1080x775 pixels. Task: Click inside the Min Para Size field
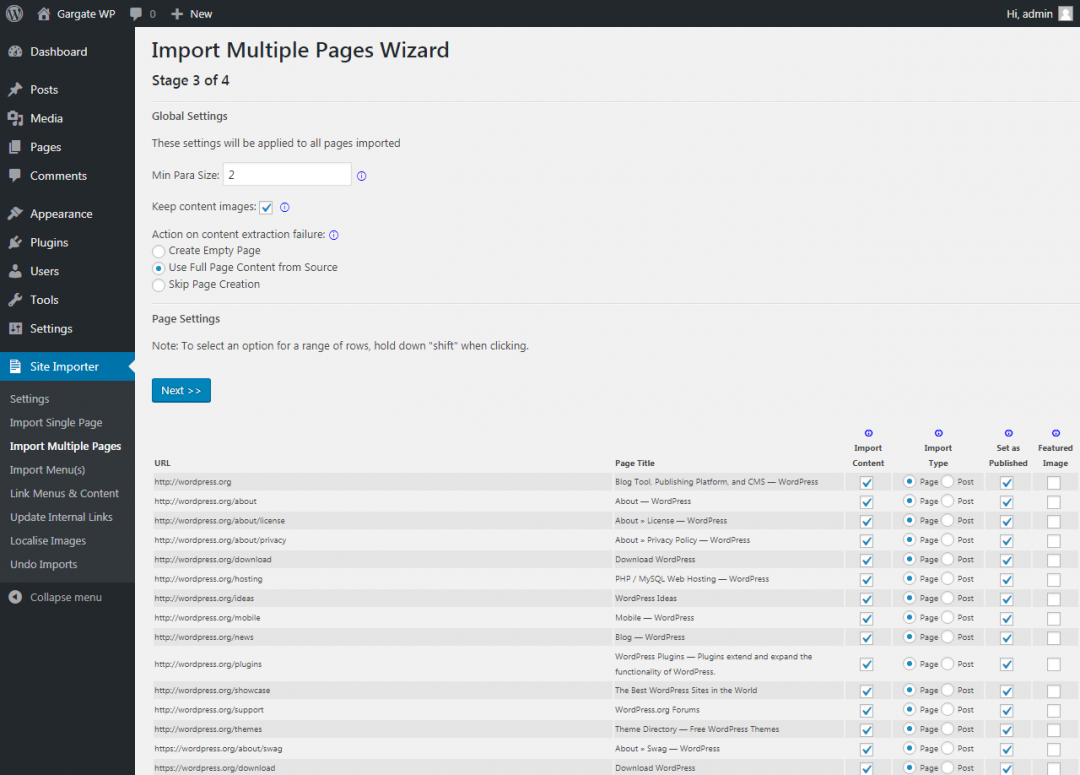[287, 175]
